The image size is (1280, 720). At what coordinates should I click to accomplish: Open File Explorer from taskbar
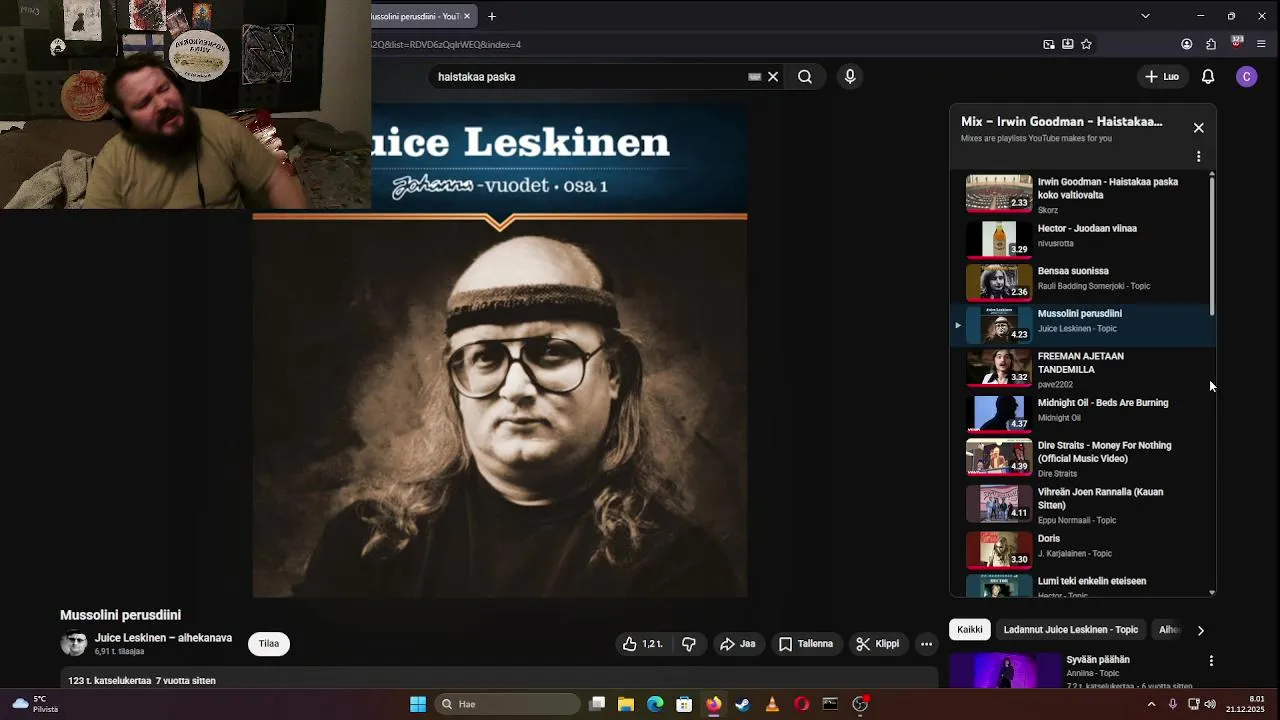point(626,704)
